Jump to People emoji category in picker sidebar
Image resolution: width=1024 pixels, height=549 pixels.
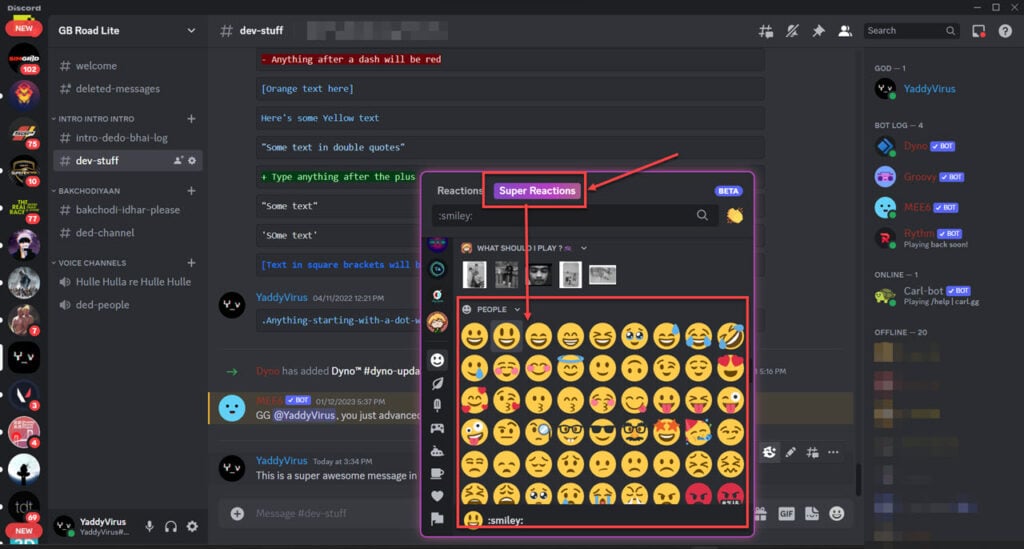[x=438, y=360]
